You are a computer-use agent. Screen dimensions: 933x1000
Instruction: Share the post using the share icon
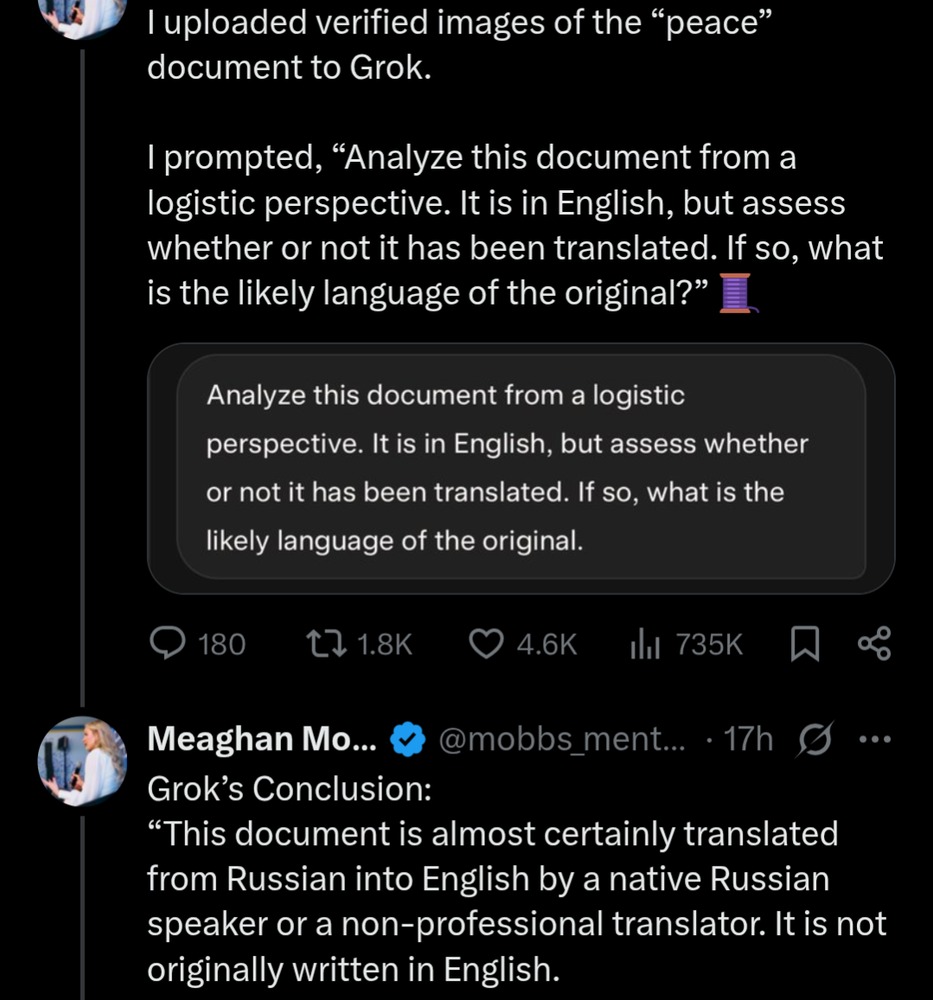873,644
